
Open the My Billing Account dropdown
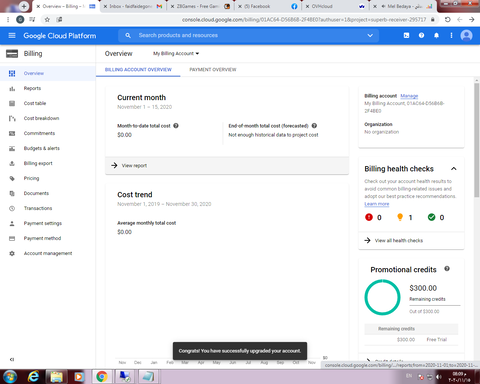(176, 53)
